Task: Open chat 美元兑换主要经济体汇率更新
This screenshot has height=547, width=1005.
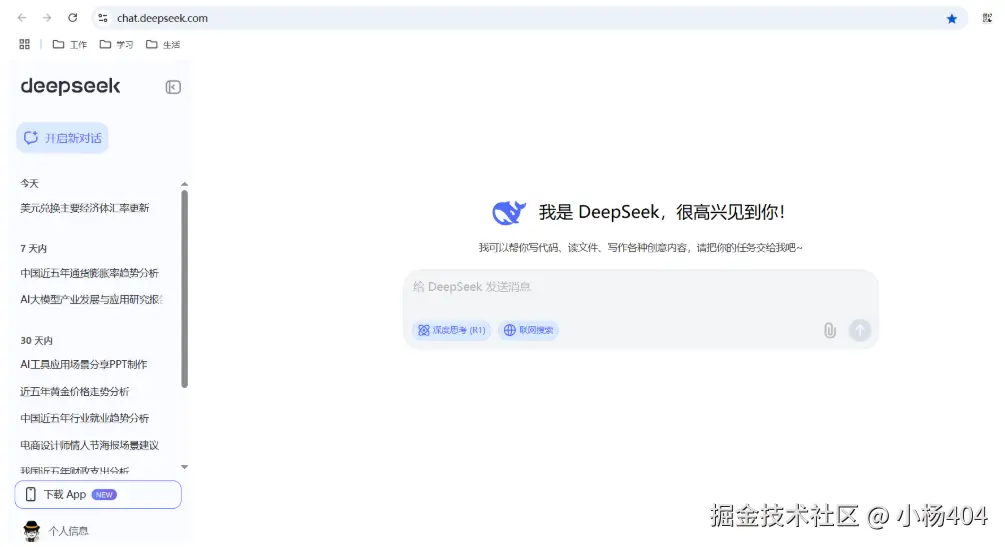Action: pos(85,208)
